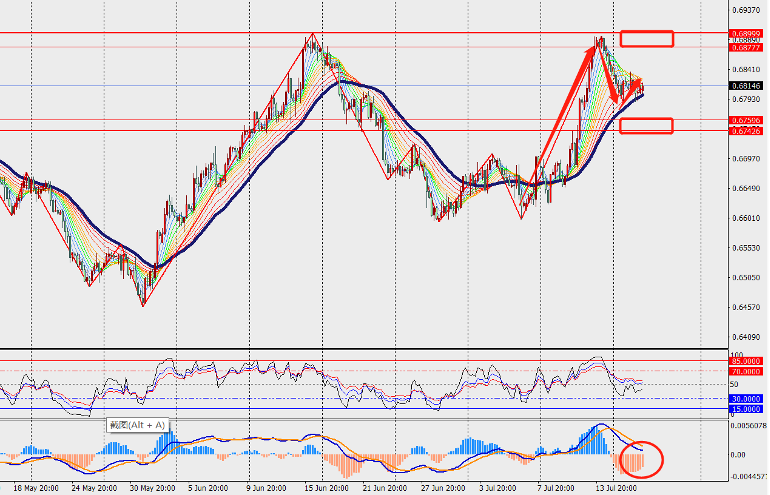The image size is (770, 495).
Task: Click the 21 Jun 20:00 time label
Action: click(385, 488)
